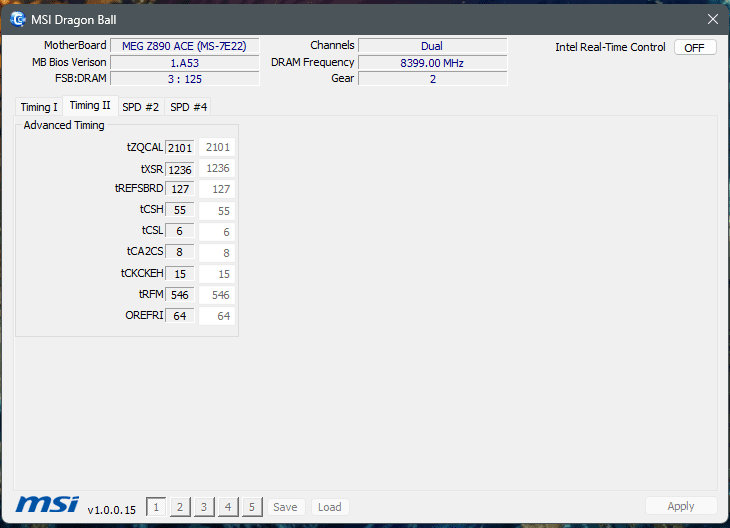Click the MSI logo at bottom left
This screenshot has width=730, height=528.
click(x=47, y=505)
